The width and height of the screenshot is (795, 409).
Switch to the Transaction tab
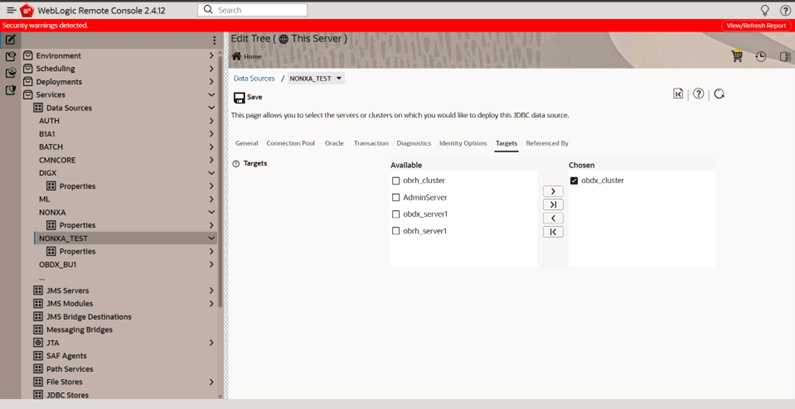pyautogui.click(x=371, y=143)
